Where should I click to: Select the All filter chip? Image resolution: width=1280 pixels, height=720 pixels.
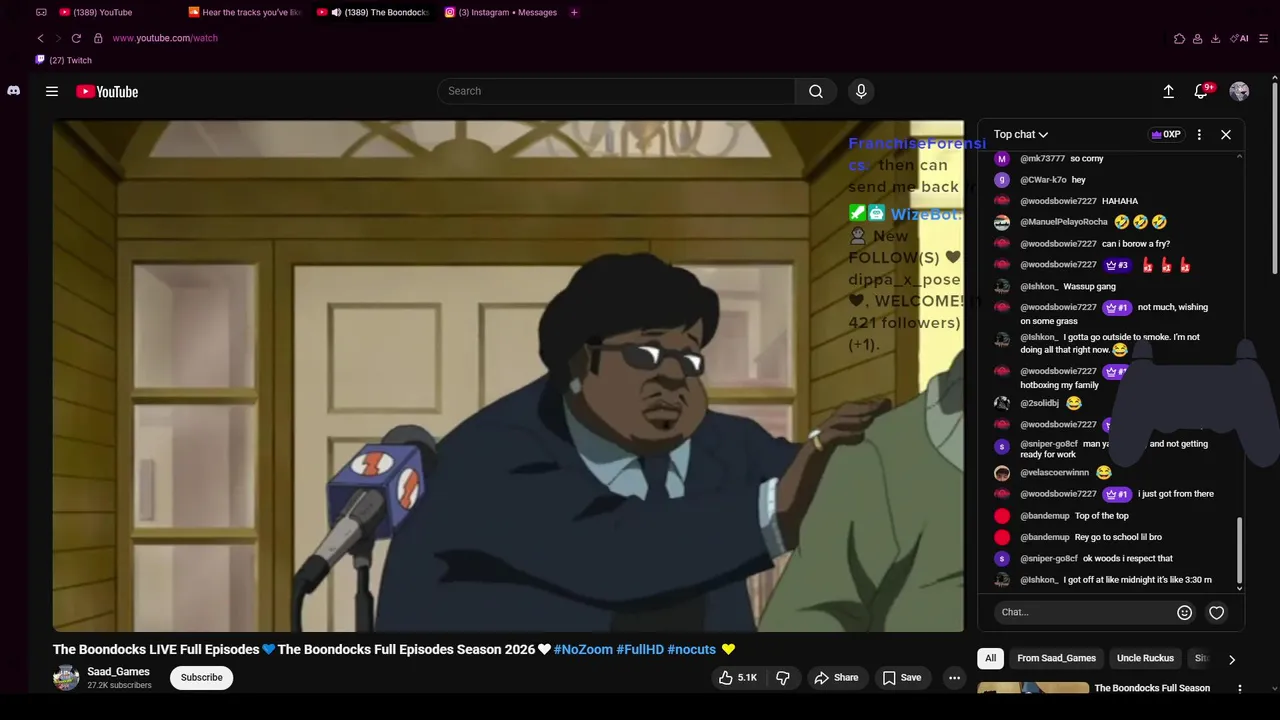pyautogui.click(x=990, y=658)
